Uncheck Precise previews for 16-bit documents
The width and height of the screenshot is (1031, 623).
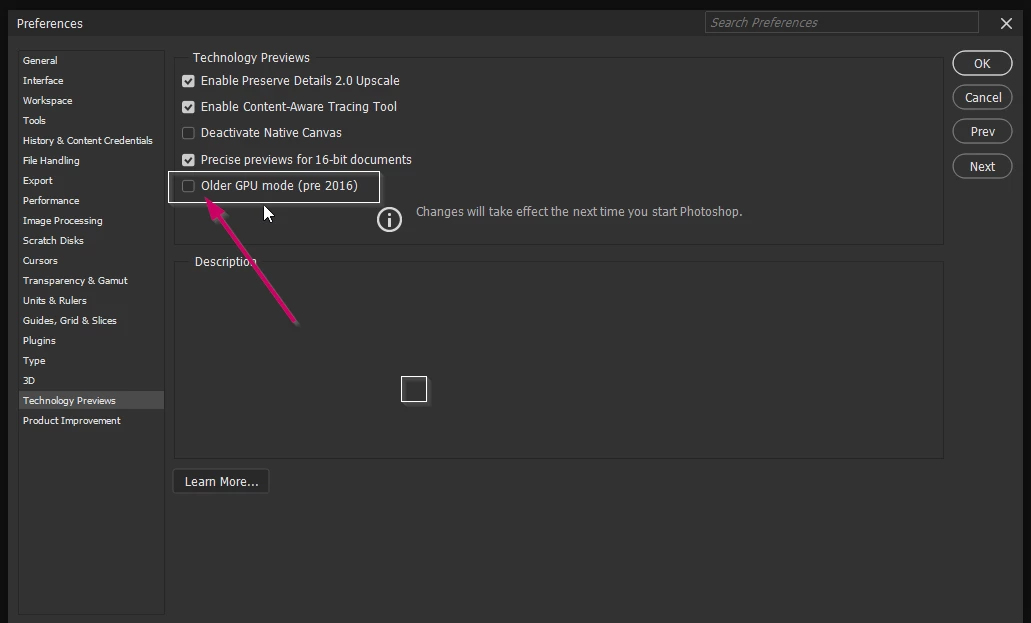[188, 160]
